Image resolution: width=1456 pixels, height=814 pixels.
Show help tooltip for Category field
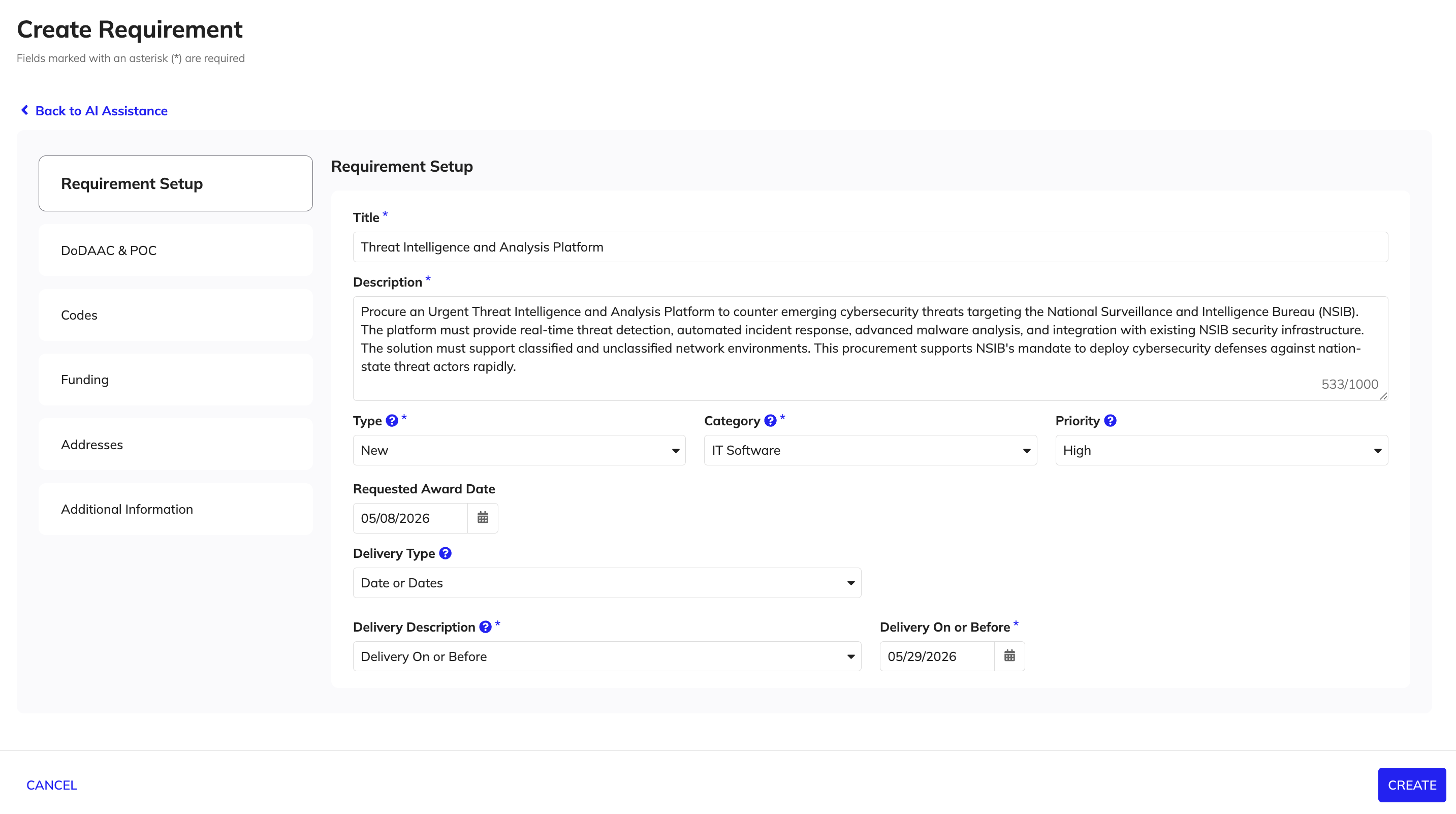[770, 421]
